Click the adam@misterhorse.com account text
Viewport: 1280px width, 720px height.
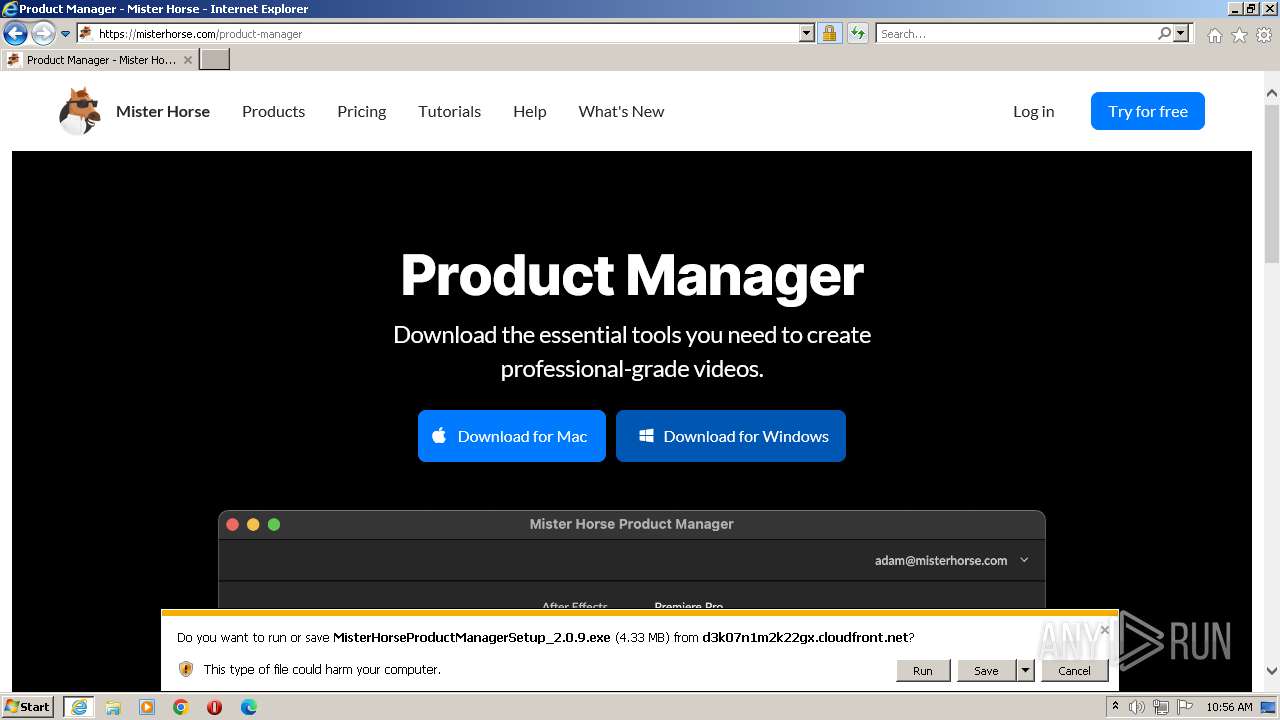coord(941,560)
